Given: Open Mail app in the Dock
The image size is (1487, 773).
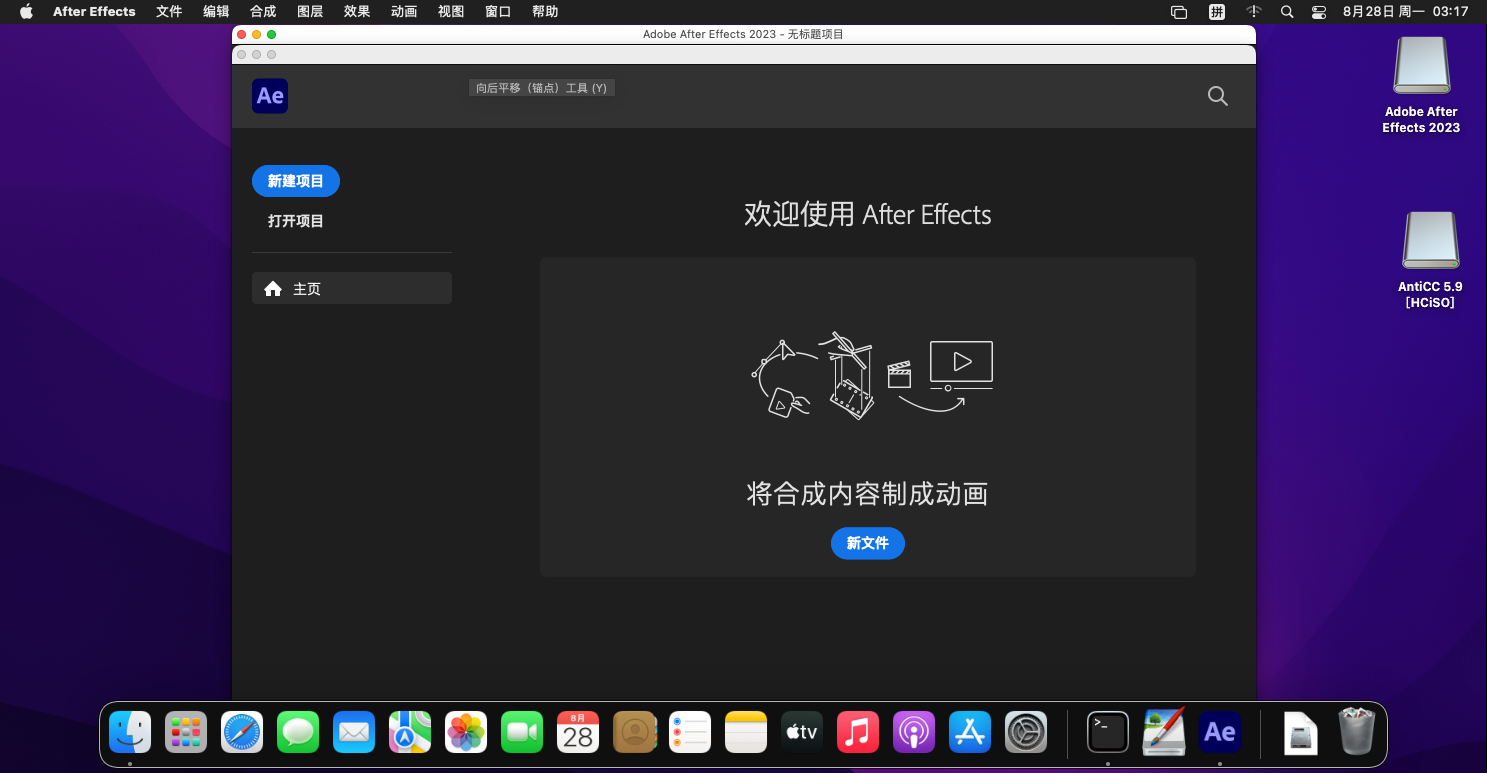Looking at the screenshot, I should [x=354, y=732].
